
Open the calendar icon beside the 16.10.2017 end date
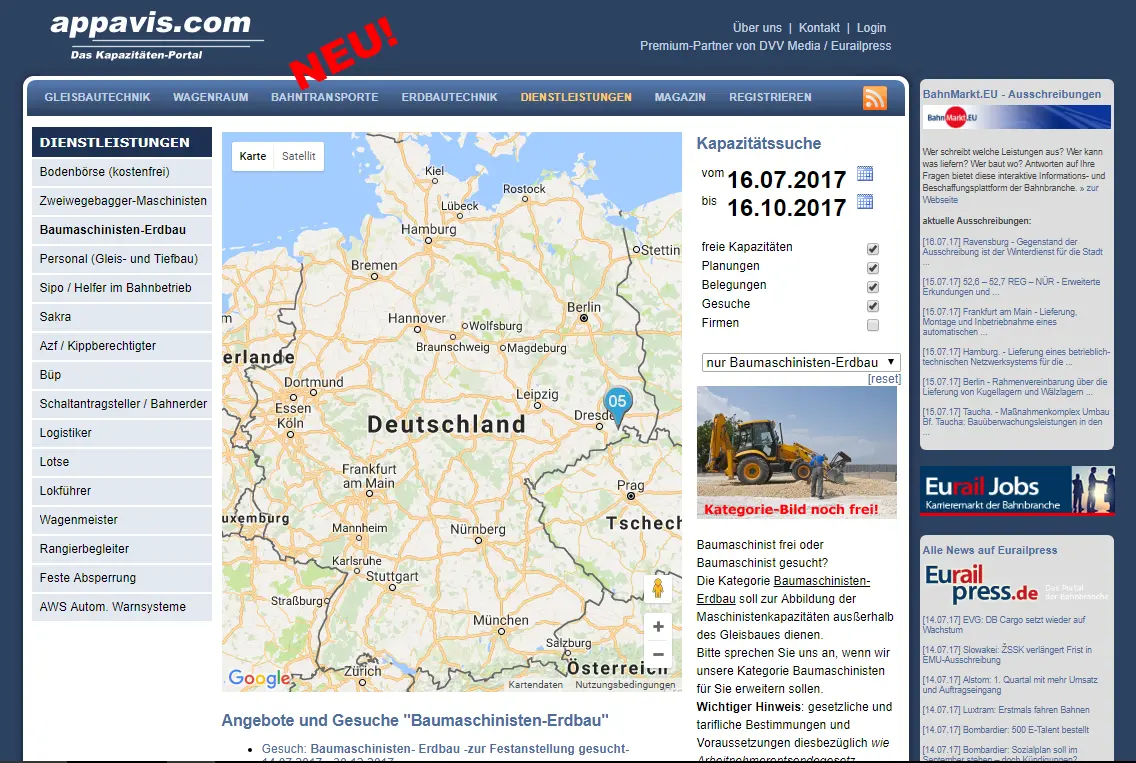click(865, 202)
